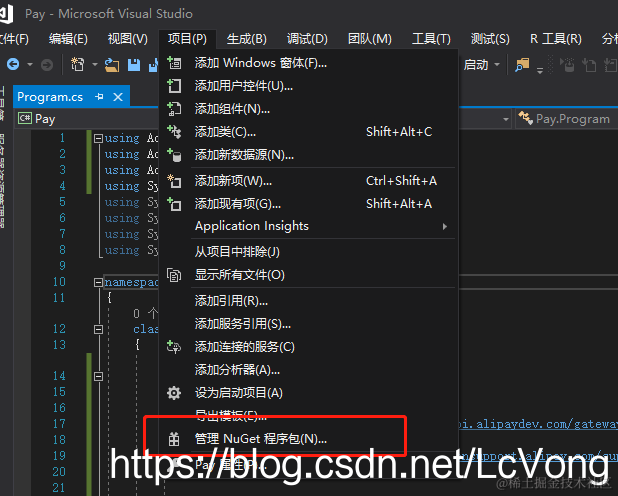This screenshot has width=618, height=496.
Task: Collapse the using directives region
Action: coord(98,138)
